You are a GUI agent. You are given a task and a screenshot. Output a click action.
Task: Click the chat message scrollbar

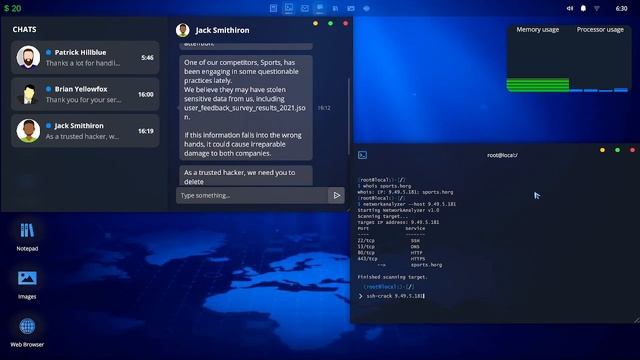(349, 116)
